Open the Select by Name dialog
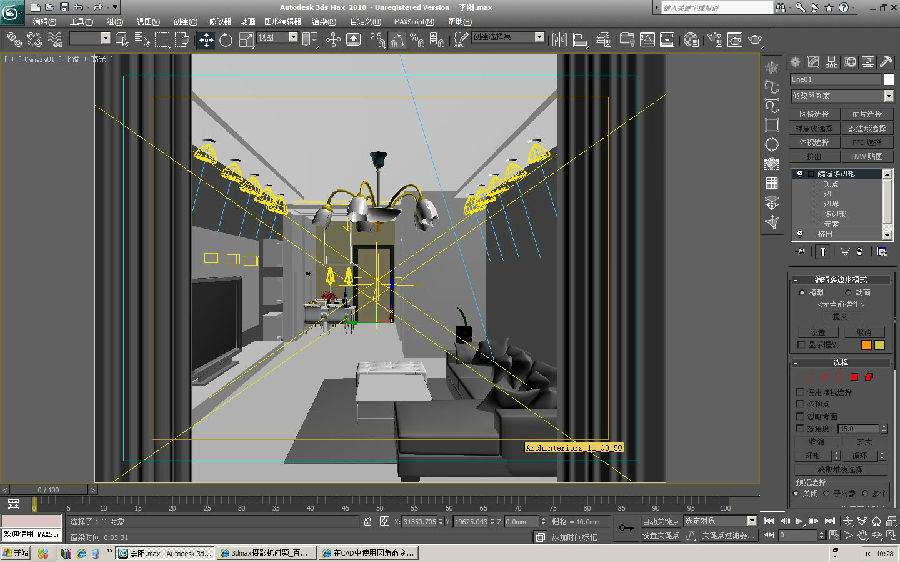This screenshot has width=900, height=562. point(141,40)
